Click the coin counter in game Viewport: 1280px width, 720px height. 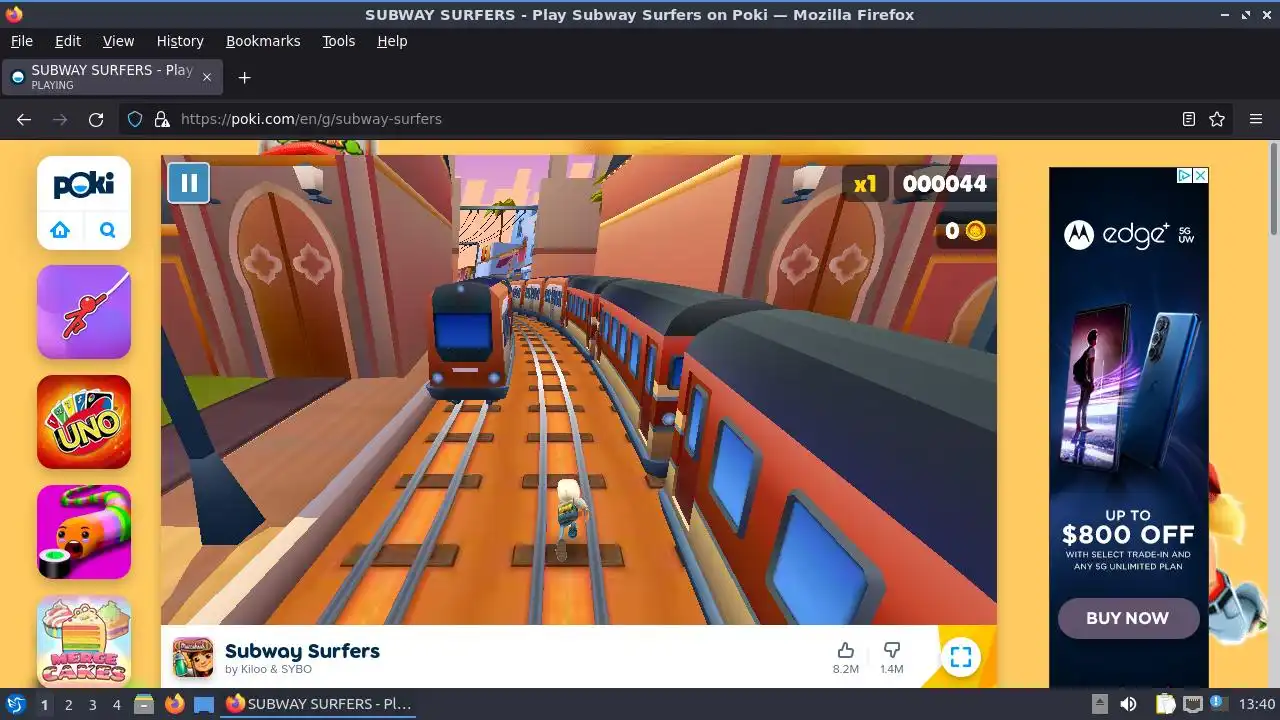[965, 231]
